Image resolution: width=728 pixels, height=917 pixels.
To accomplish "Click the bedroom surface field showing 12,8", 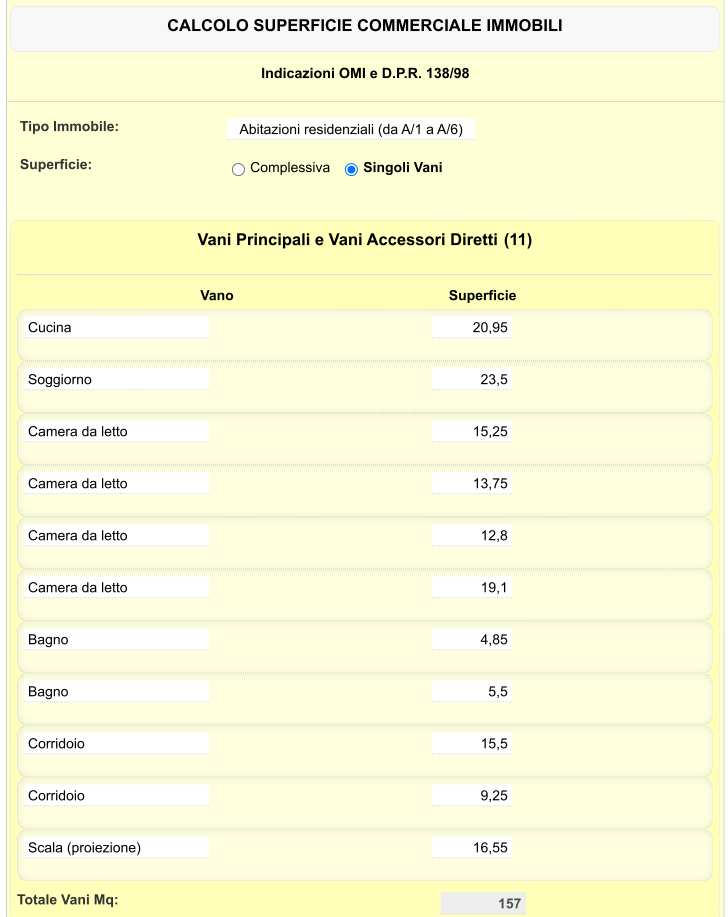I will (471, 535).
